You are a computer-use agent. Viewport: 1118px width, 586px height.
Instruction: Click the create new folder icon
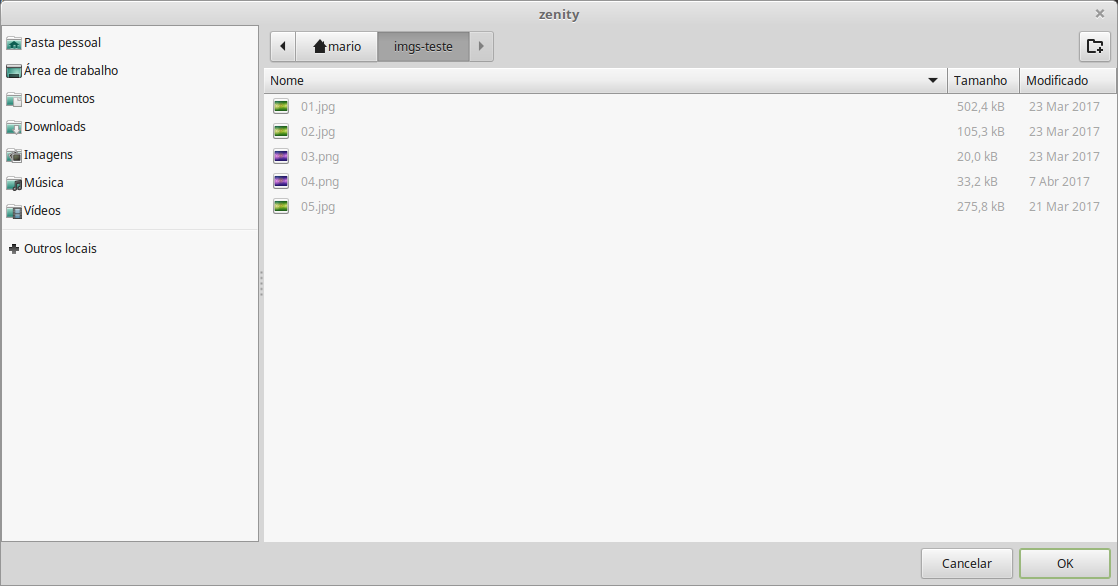[x=1094, y=46]
